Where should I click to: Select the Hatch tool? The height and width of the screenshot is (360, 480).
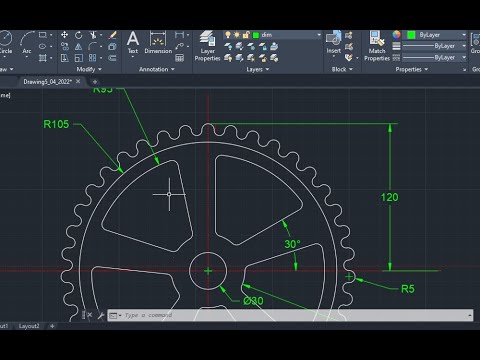[x=43, y=58]
